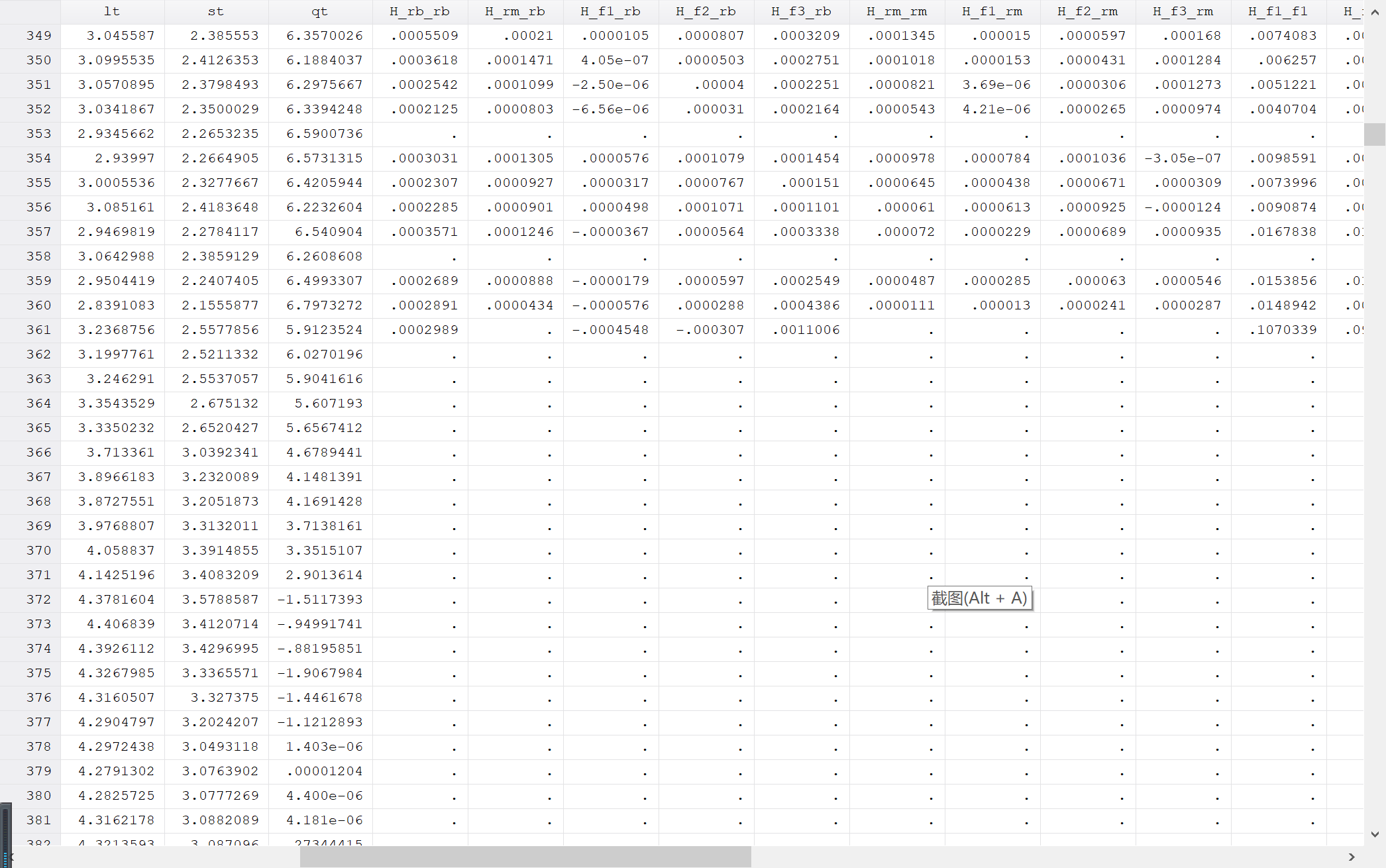Image resolution: width=1386 pixels, height=868 pixels.
Task: Select the qt column header
Action: (319, 11)
